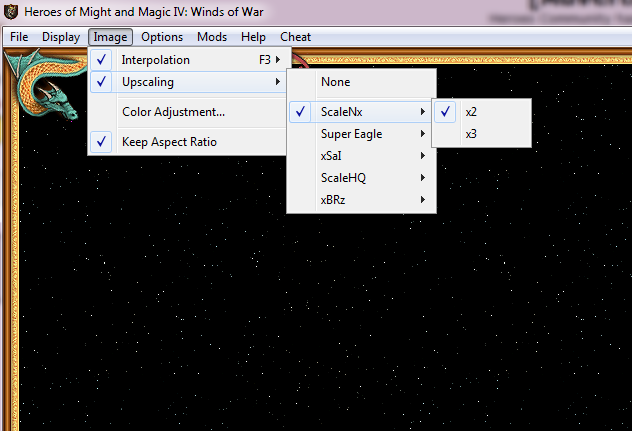Toggle the Interpolation checkmark
Image resolution: width=632 pixels, height=431 pixels.
101,60
